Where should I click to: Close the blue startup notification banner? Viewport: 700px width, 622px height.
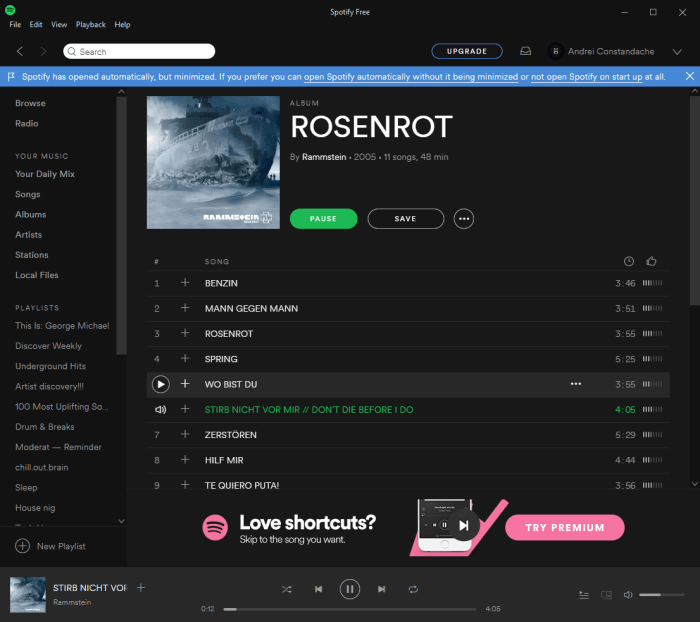pos(689,76)
